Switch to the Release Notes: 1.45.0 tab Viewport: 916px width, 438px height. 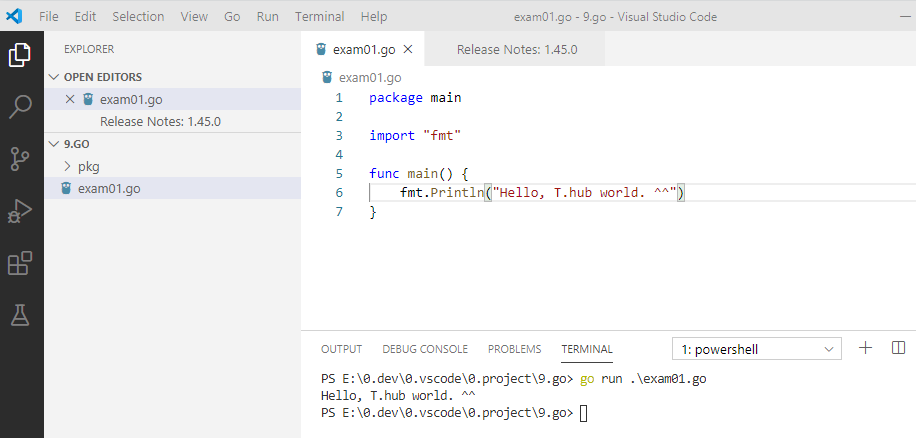[516, 50]
